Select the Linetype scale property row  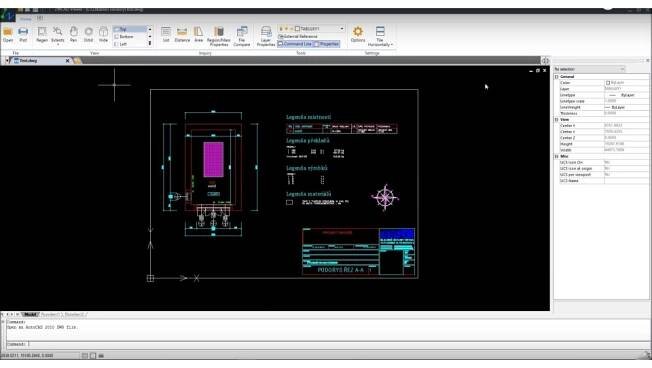[604, 101]
